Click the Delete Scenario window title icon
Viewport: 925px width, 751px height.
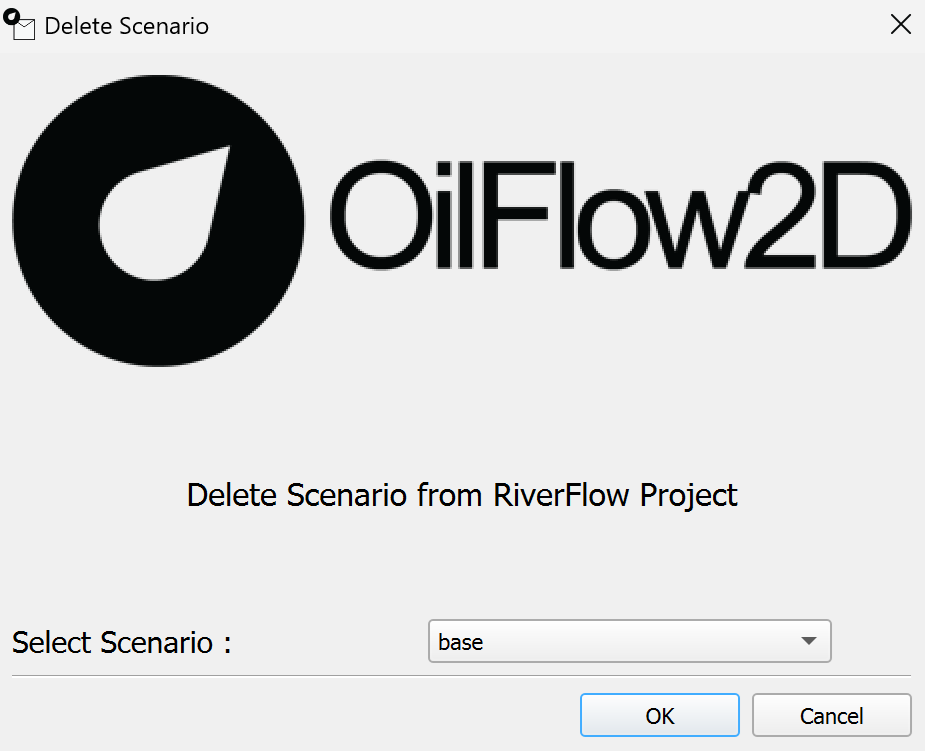[x=19, y=25]
